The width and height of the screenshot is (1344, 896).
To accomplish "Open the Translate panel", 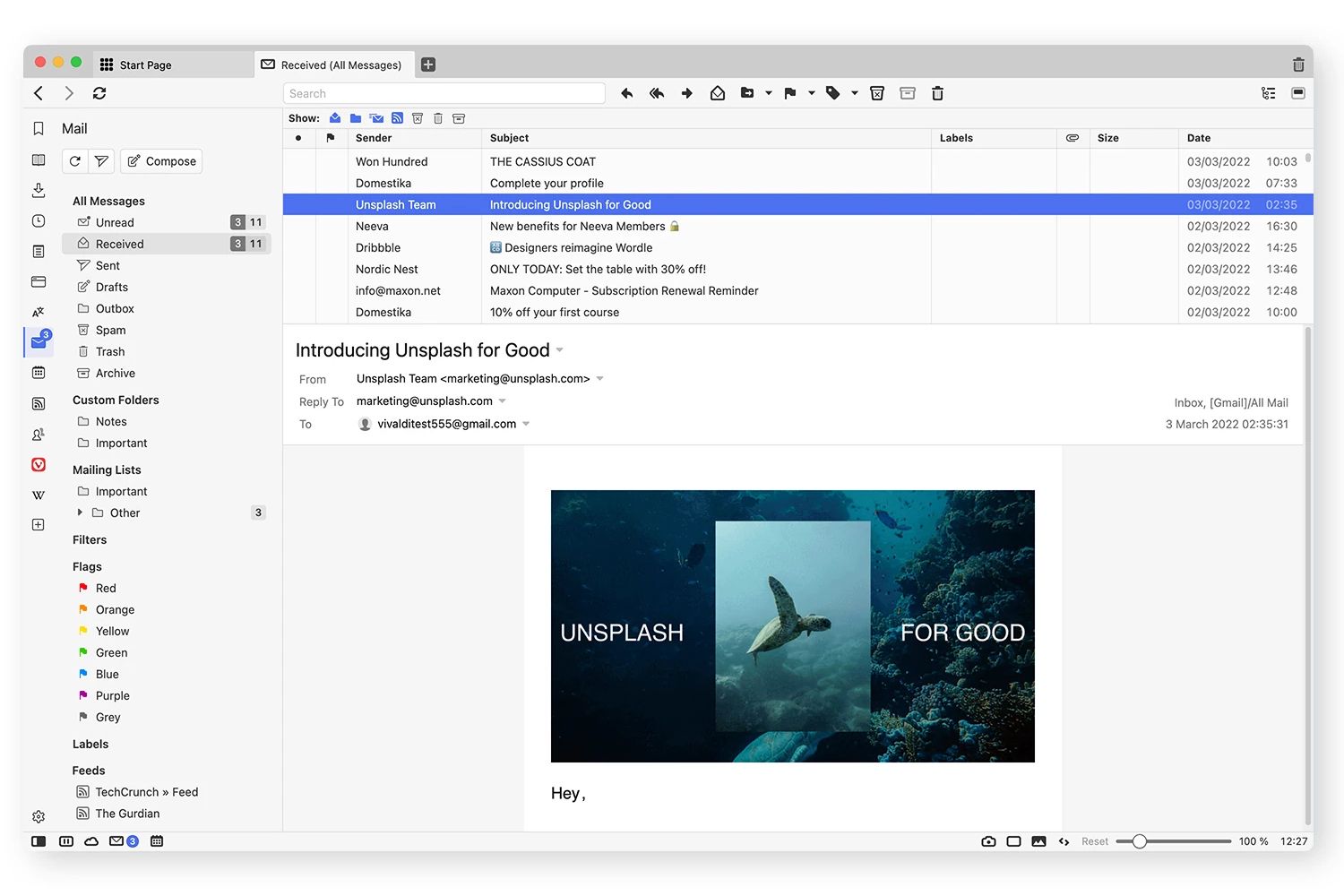I will coord(39,312).
